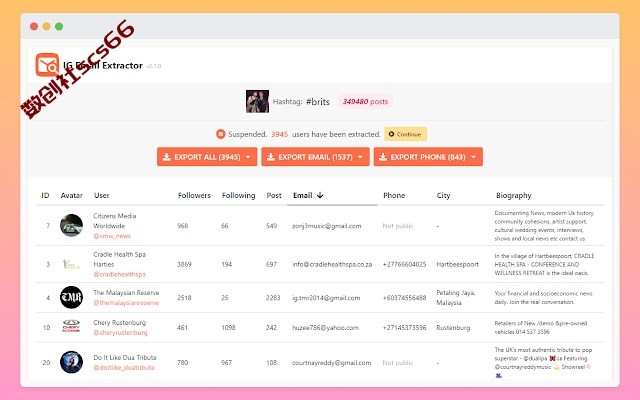The width and height of the screenshot is (640, 400).
Task: Open the @cradlehealthspa profile link
Action: [x=119, y=274]
